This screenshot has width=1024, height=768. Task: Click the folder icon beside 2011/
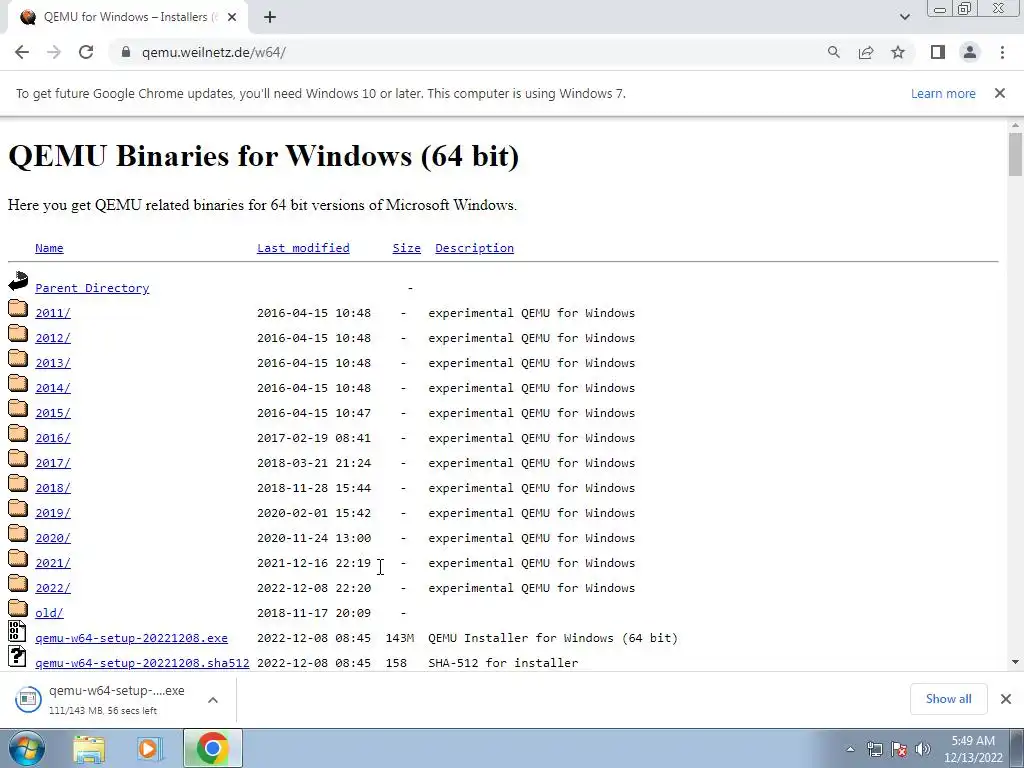pyautogui.click(x=18, y=308)
